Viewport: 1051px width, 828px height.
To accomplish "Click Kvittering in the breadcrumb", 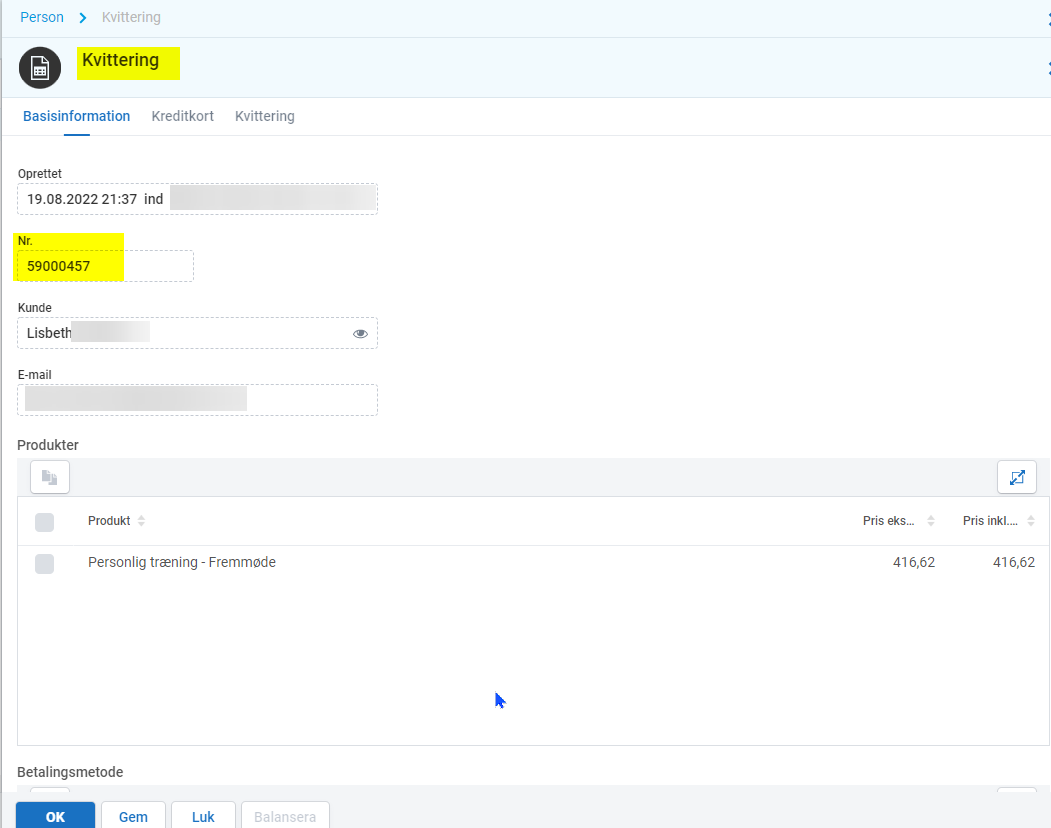I will click(x=131, y=17).
